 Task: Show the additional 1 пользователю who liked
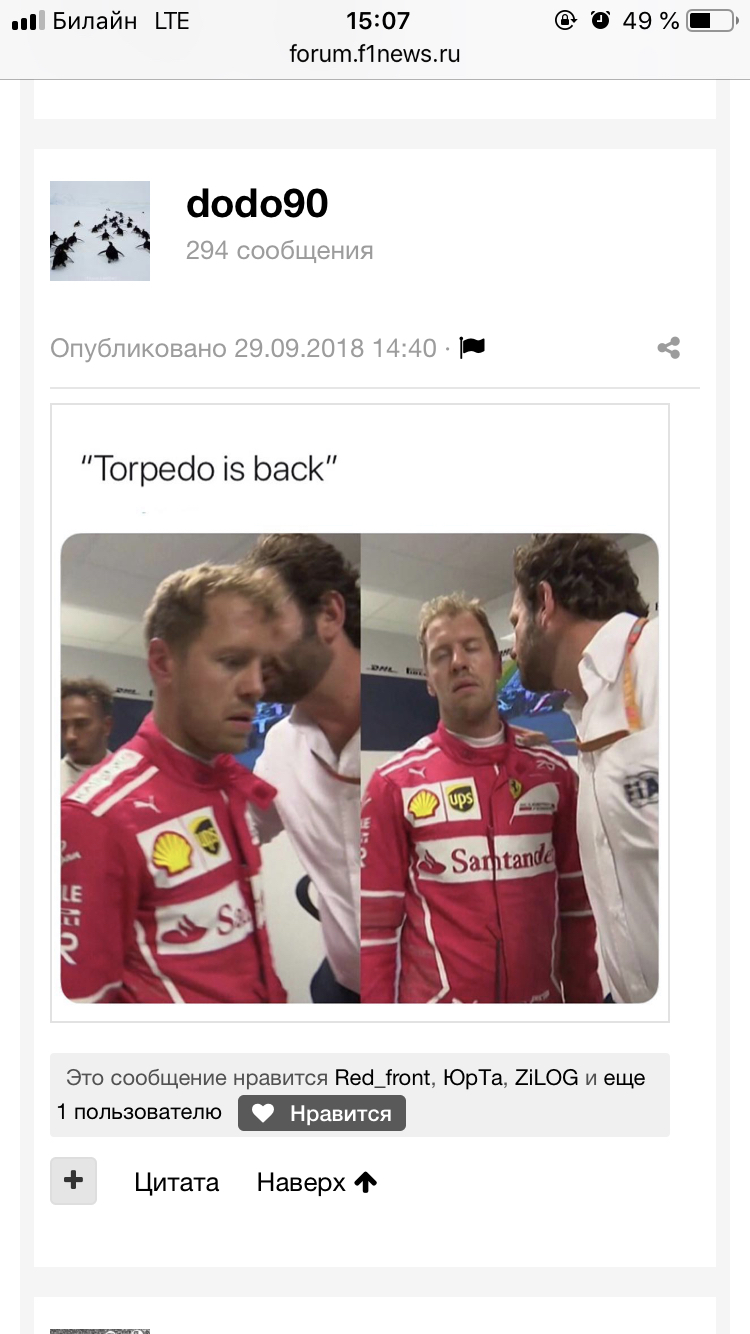click(139, 1112)
